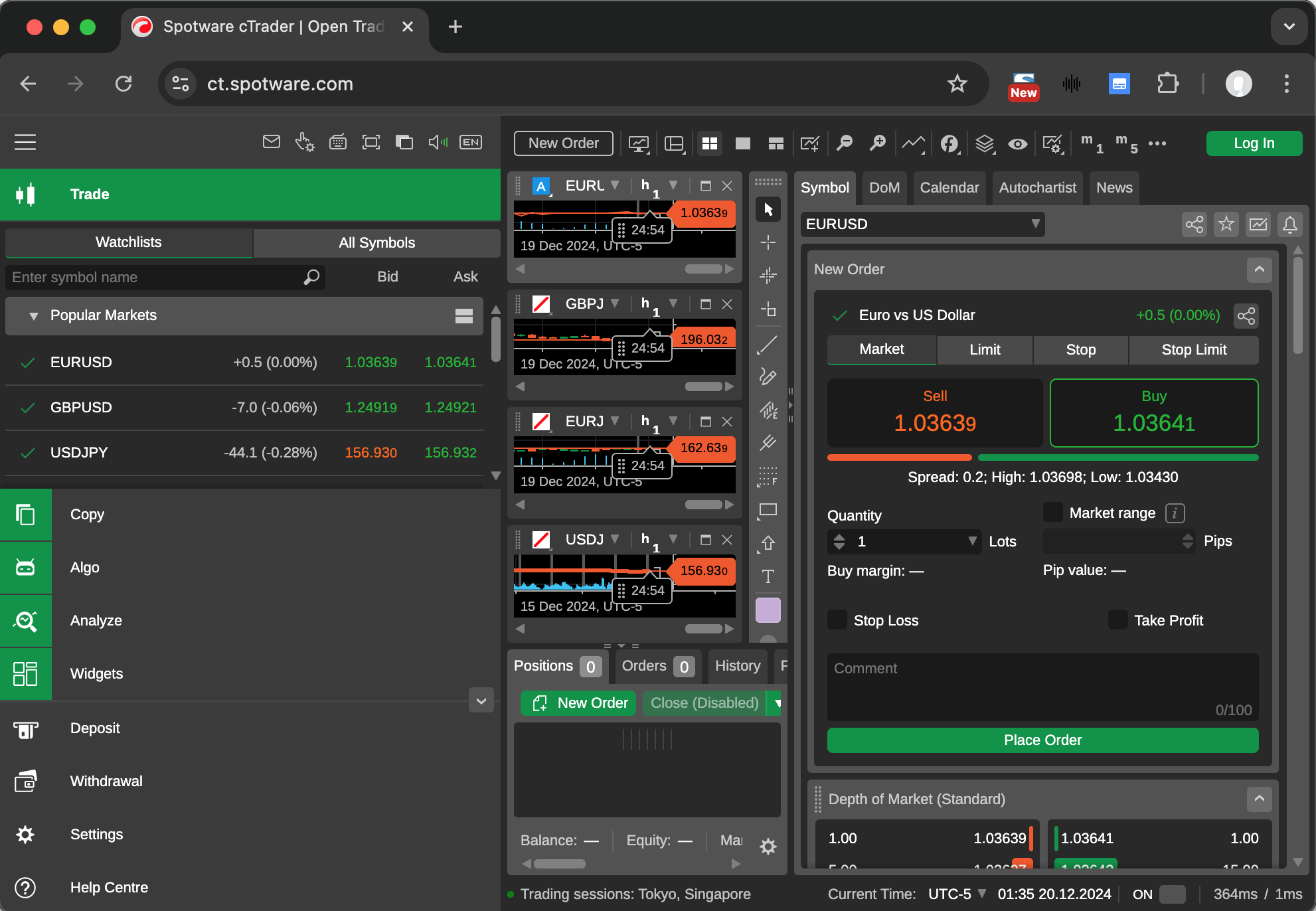Select the rectangle shape tool
The height and width of the screenshot is (911, 1316).
coord(768,510)
